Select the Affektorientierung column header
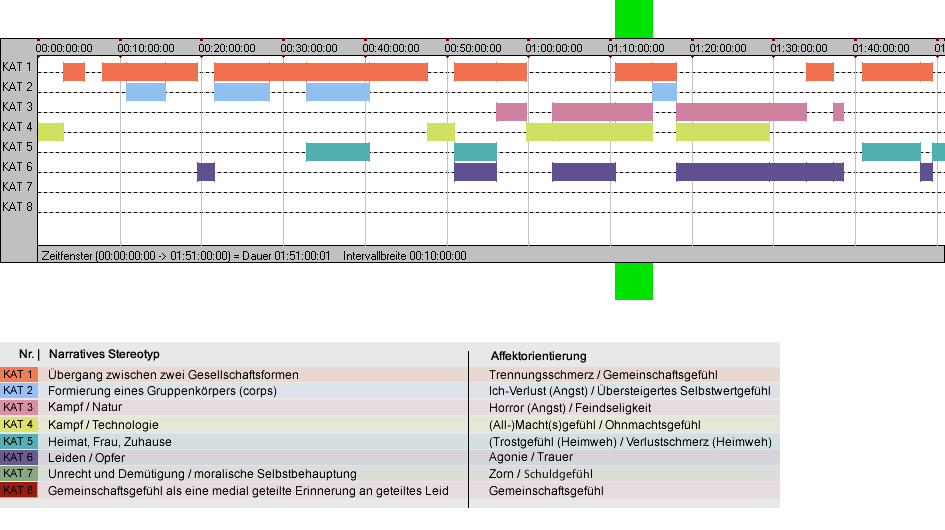The width and height of the screenshot is (945, 530). click(x=538, y=356)
